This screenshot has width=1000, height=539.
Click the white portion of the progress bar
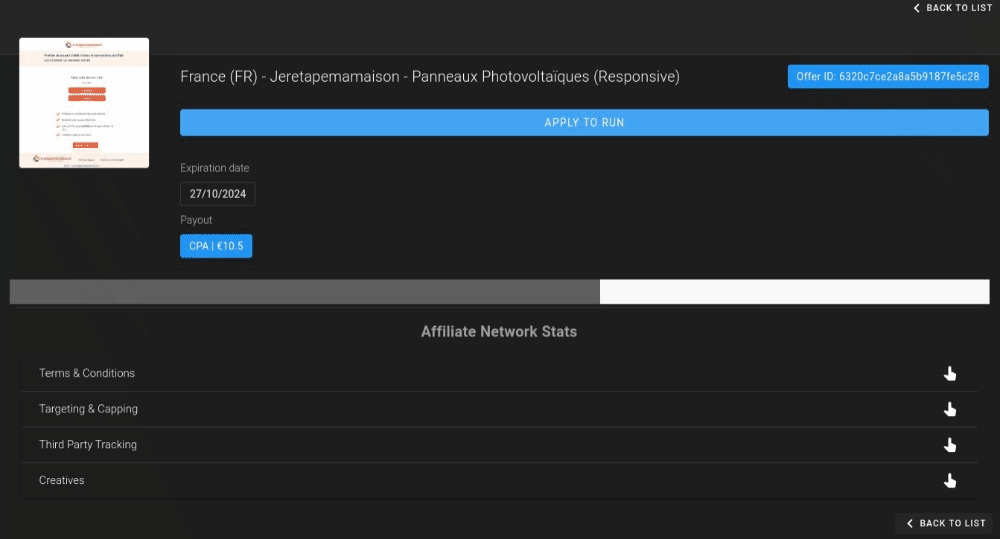pos(795,292)
